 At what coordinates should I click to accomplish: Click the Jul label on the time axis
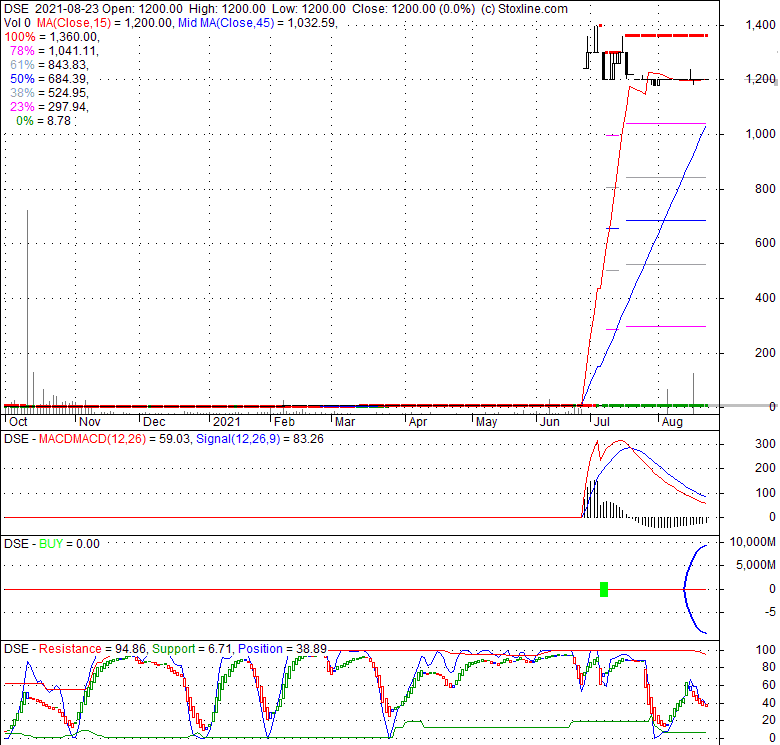(x=602, y=422)
